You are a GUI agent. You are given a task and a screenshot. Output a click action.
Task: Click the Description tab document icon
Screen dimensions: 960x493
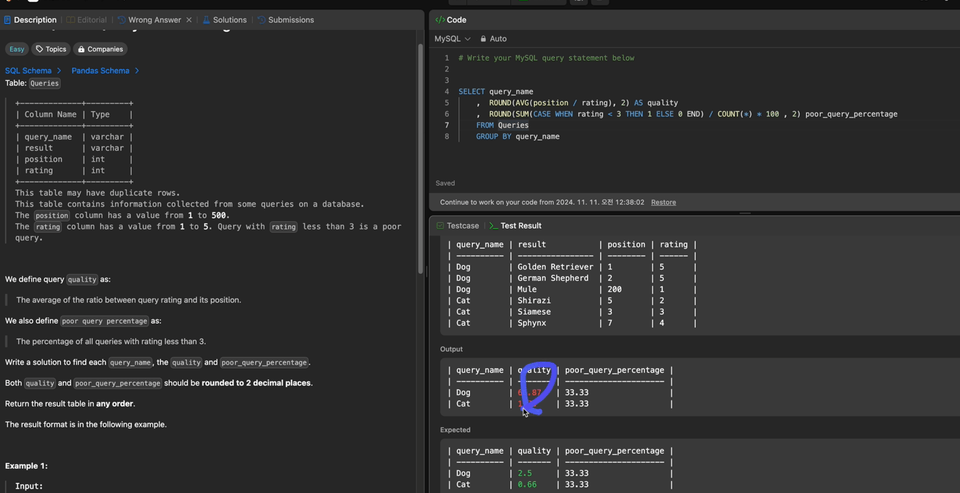7,20
